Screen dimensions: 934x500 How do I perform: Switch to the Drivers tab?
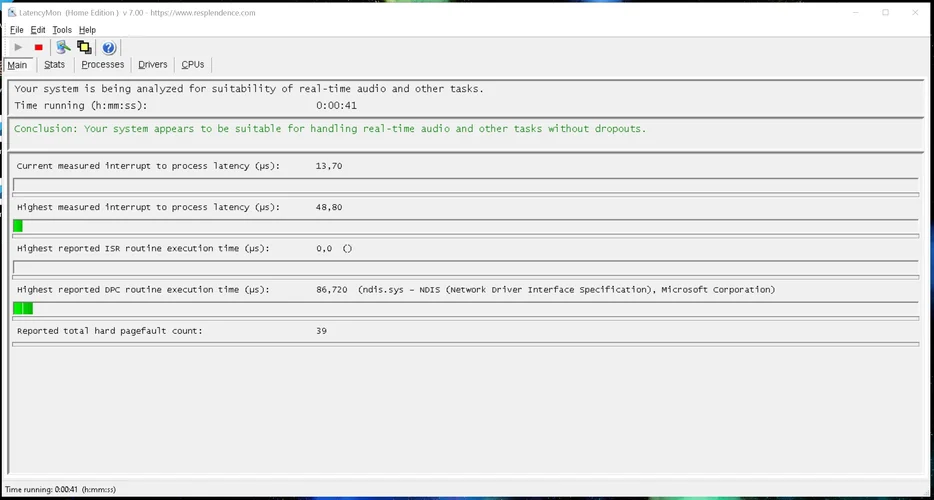point(152,64)
